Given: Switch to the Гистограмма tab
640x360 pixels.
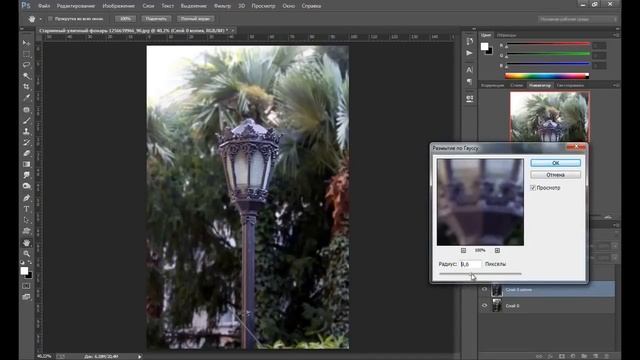Looking at the screenshot, I should pyautogui.click(x=570, y=85).
